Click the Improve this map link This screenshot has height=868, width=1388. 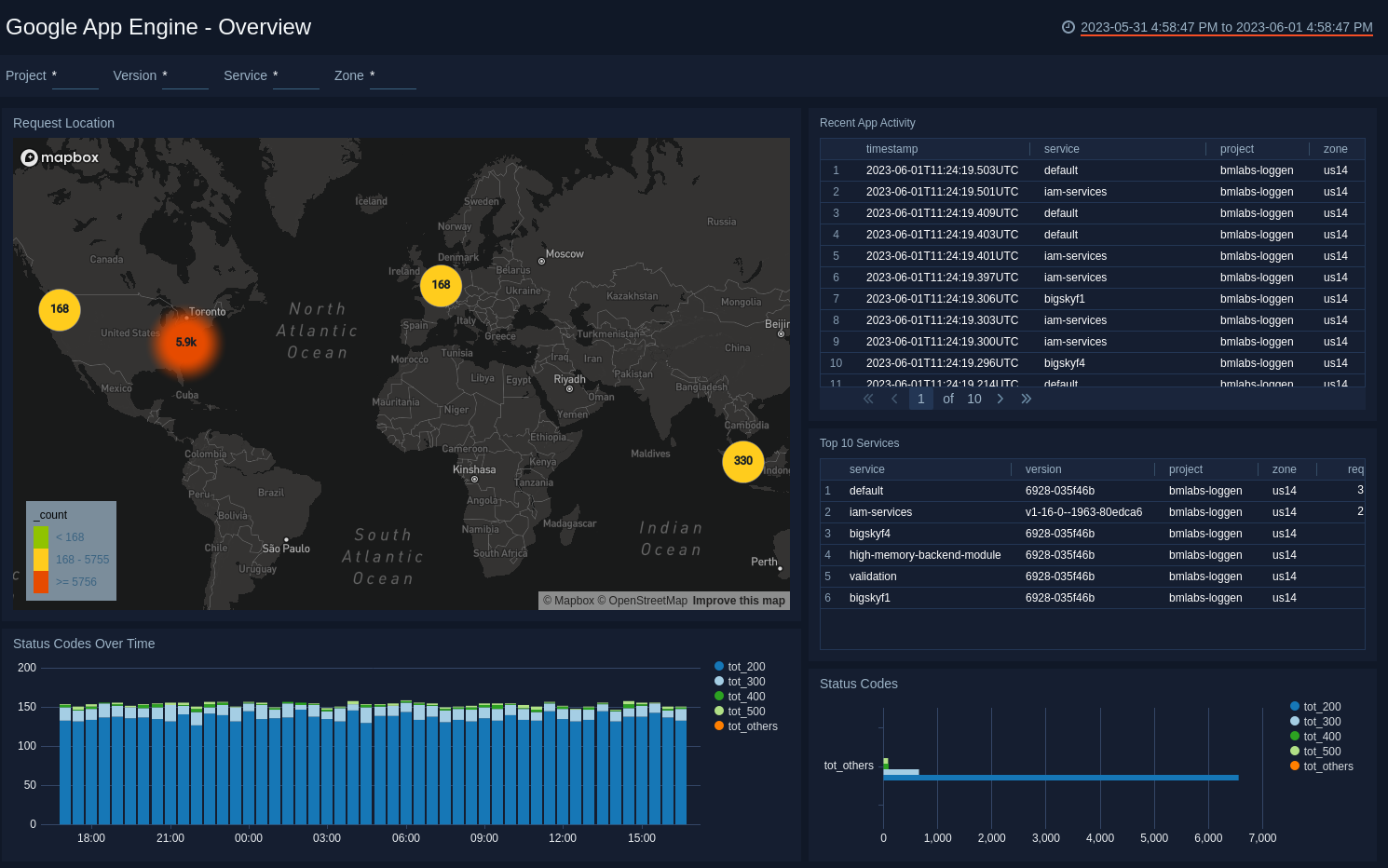coord(739,600)
